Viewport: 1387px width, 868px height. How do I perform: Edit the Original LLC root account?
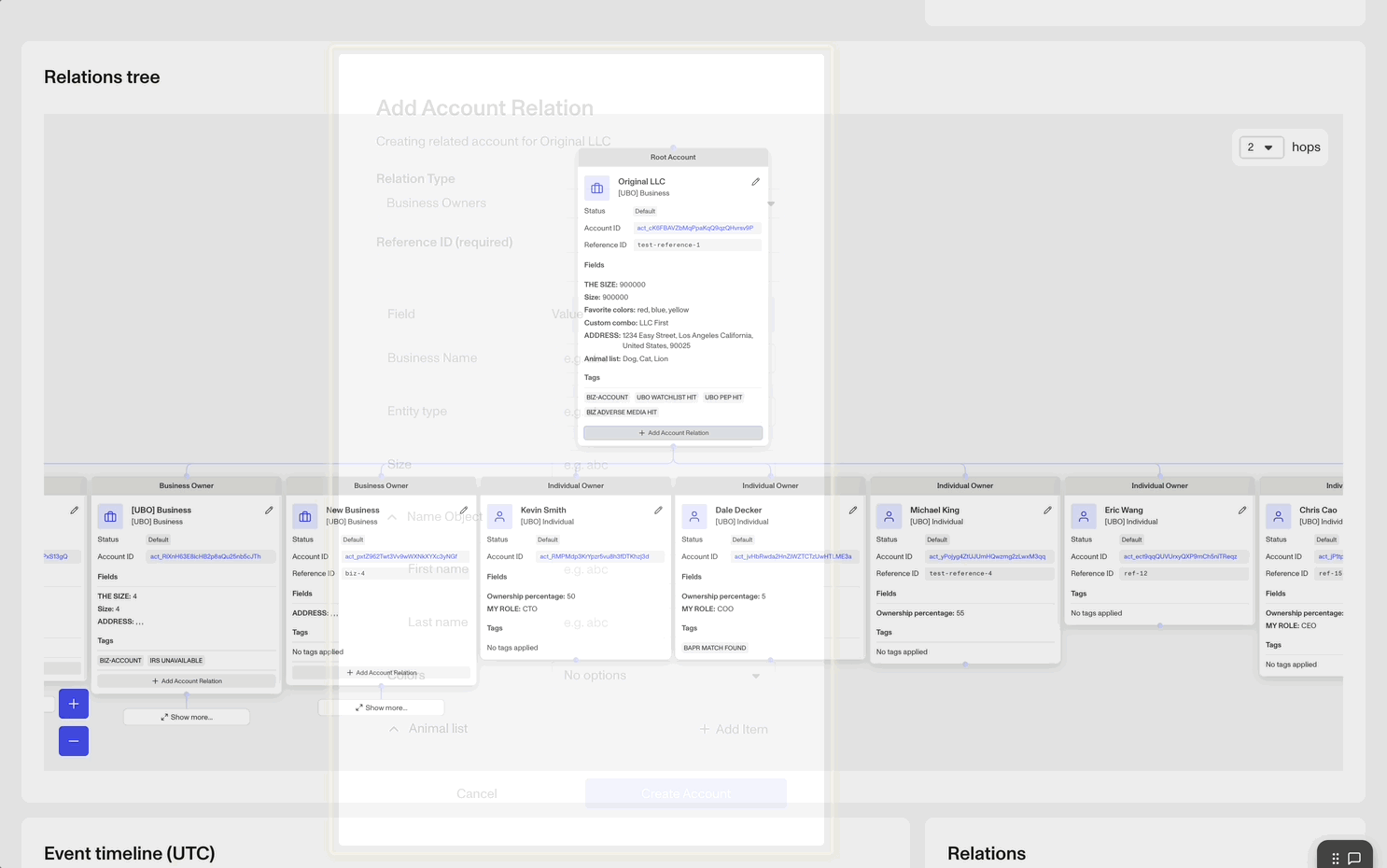756,182
